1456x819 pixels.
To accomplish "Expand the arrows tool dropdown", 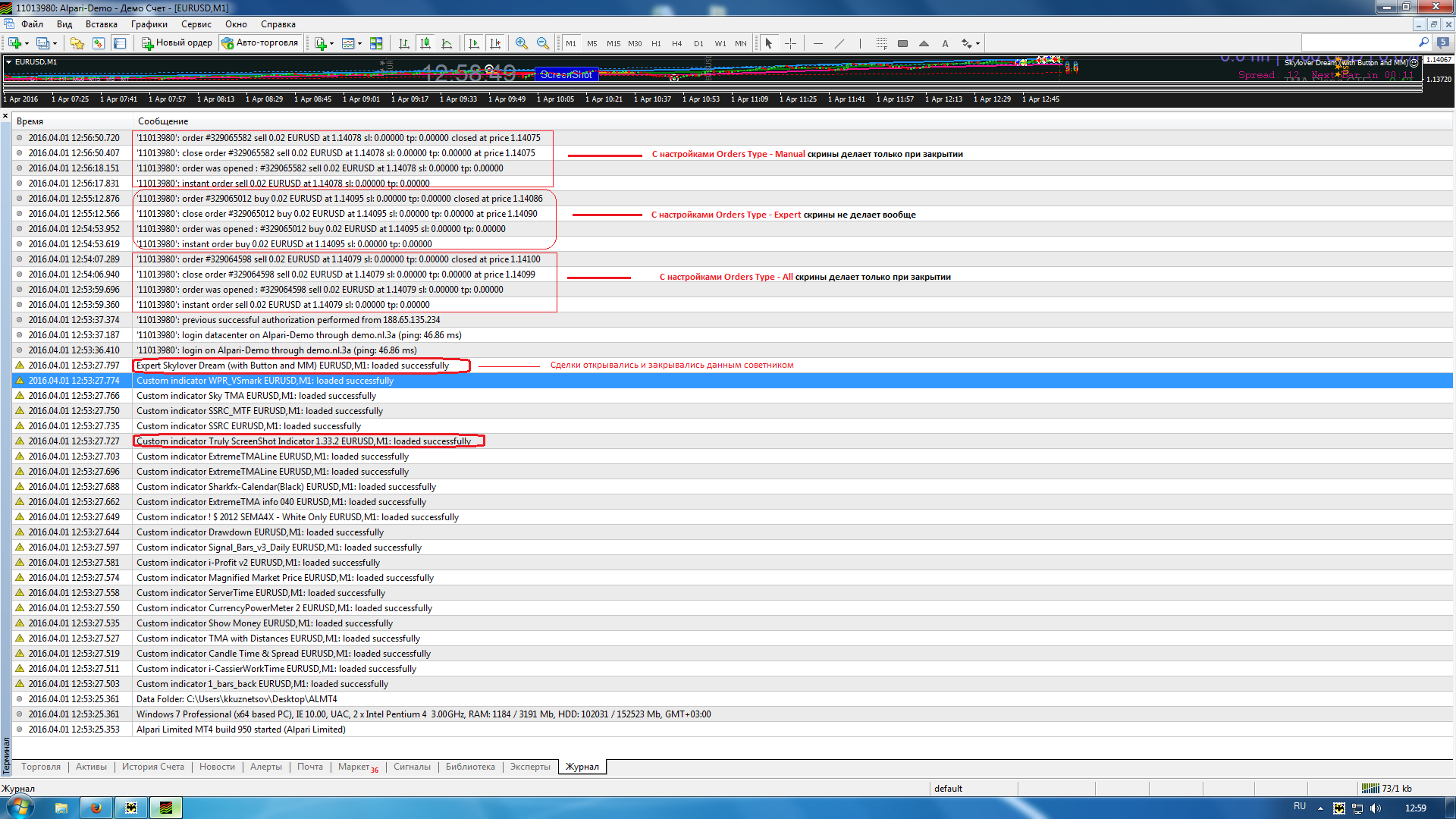I will pos(978,43).
